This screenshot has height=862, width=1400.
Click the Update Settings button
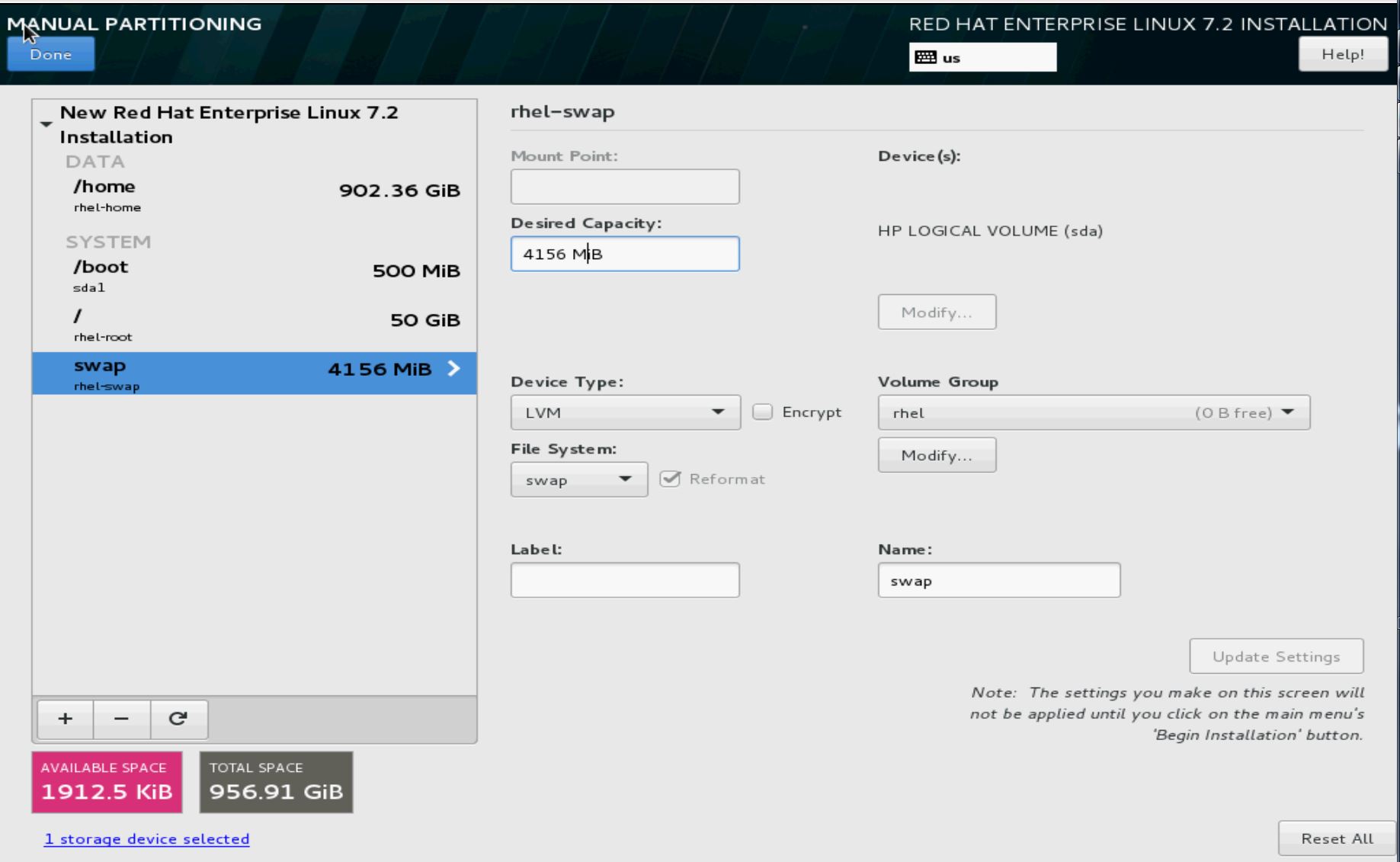pos(1276,656)
